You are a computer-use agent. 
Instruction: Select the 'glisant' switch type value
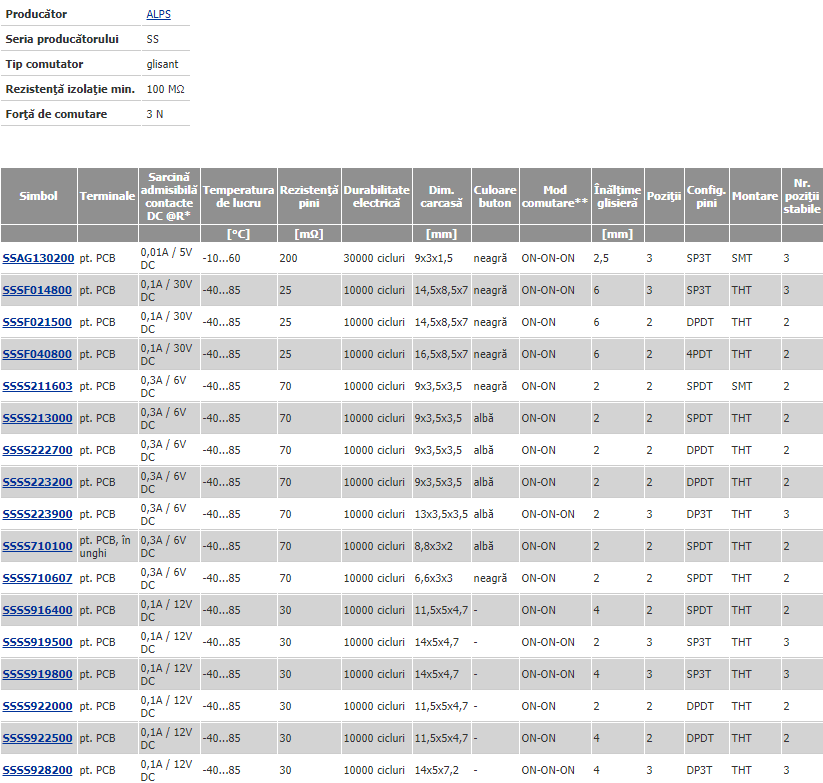coord(162,65)
